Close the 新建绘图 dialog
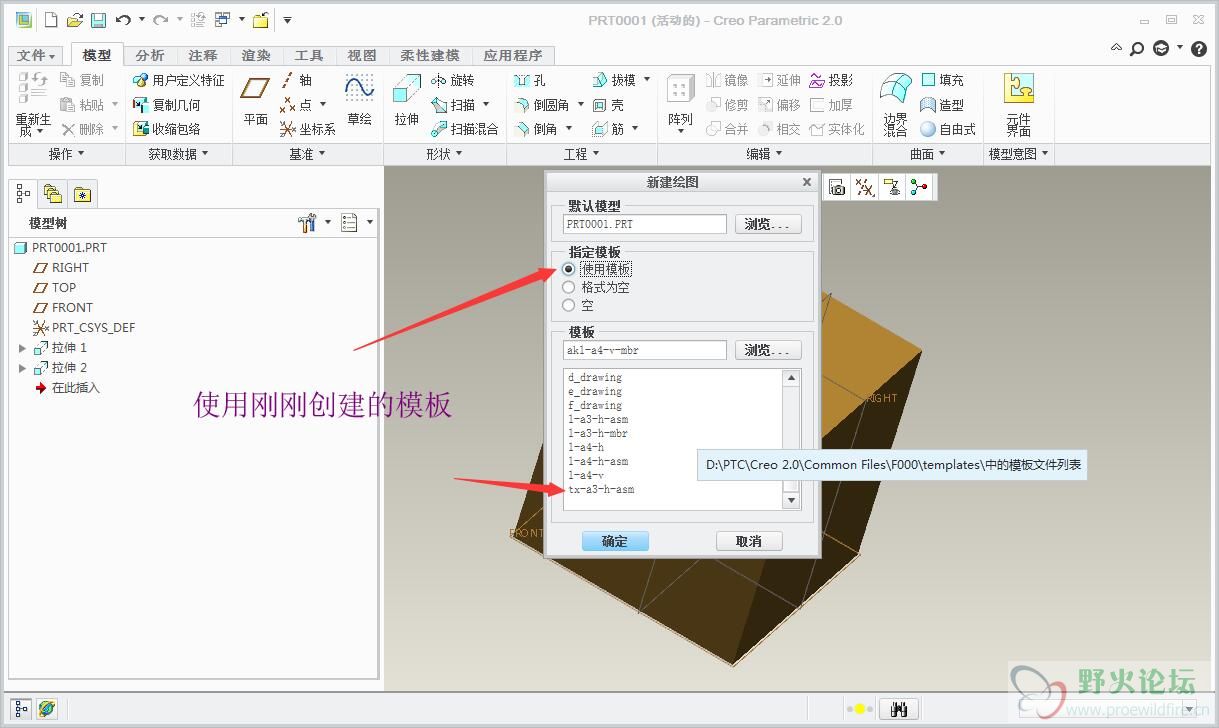The height and width of the screenshot is (728, 1219). click(x=807, y=182)
